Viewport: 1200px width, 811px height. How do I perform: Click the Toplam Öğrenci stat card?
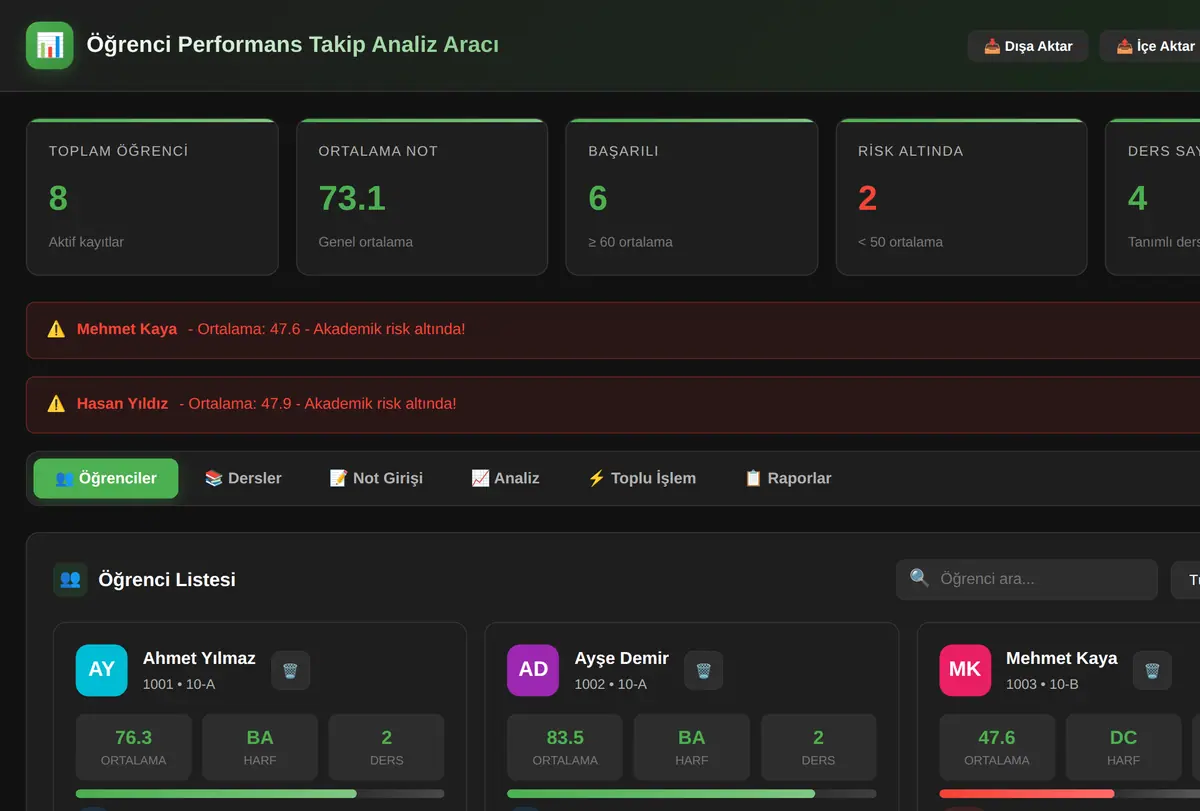click(152, 197)
